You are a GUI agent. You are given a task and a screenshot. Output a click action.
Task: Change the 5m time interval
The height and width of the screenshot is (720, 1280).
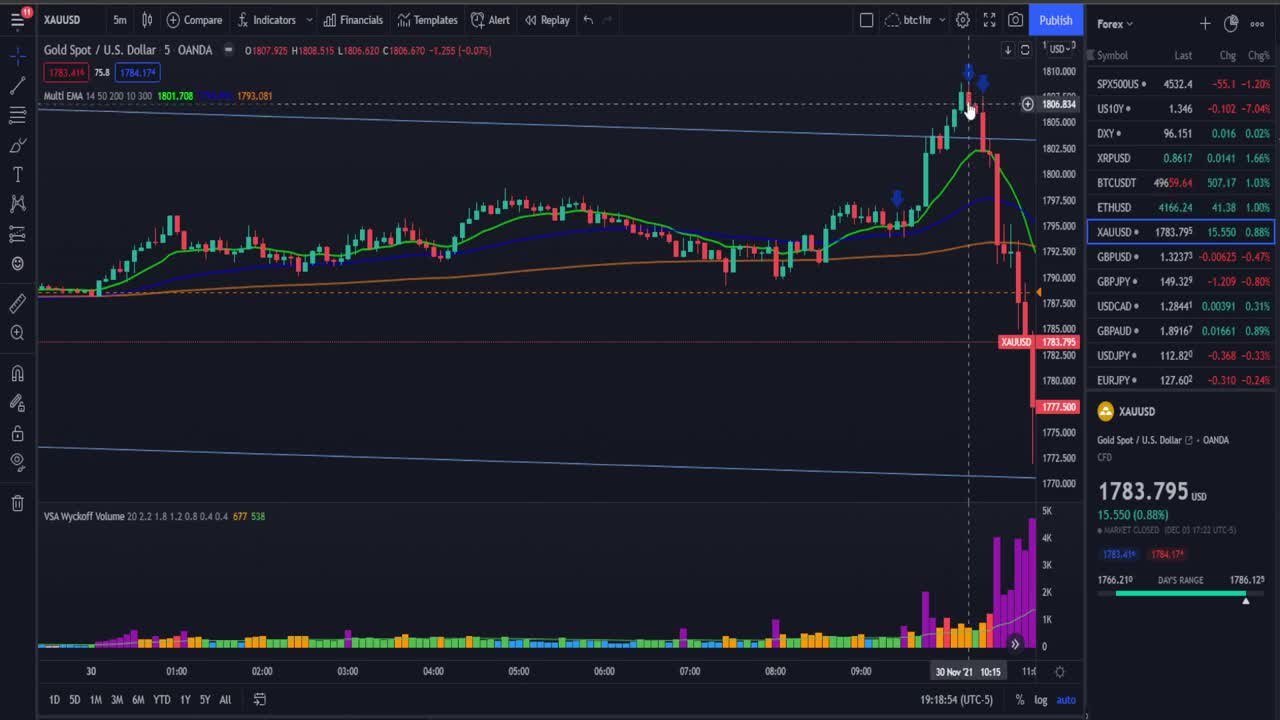120,20
